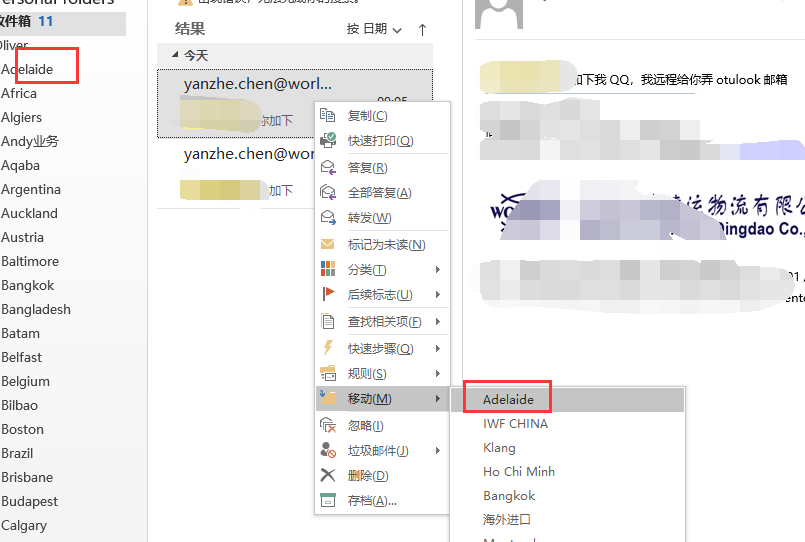The image size is (805, 542).
Task: Click the Ignore conversation icon
Action: tap(328, 425)
